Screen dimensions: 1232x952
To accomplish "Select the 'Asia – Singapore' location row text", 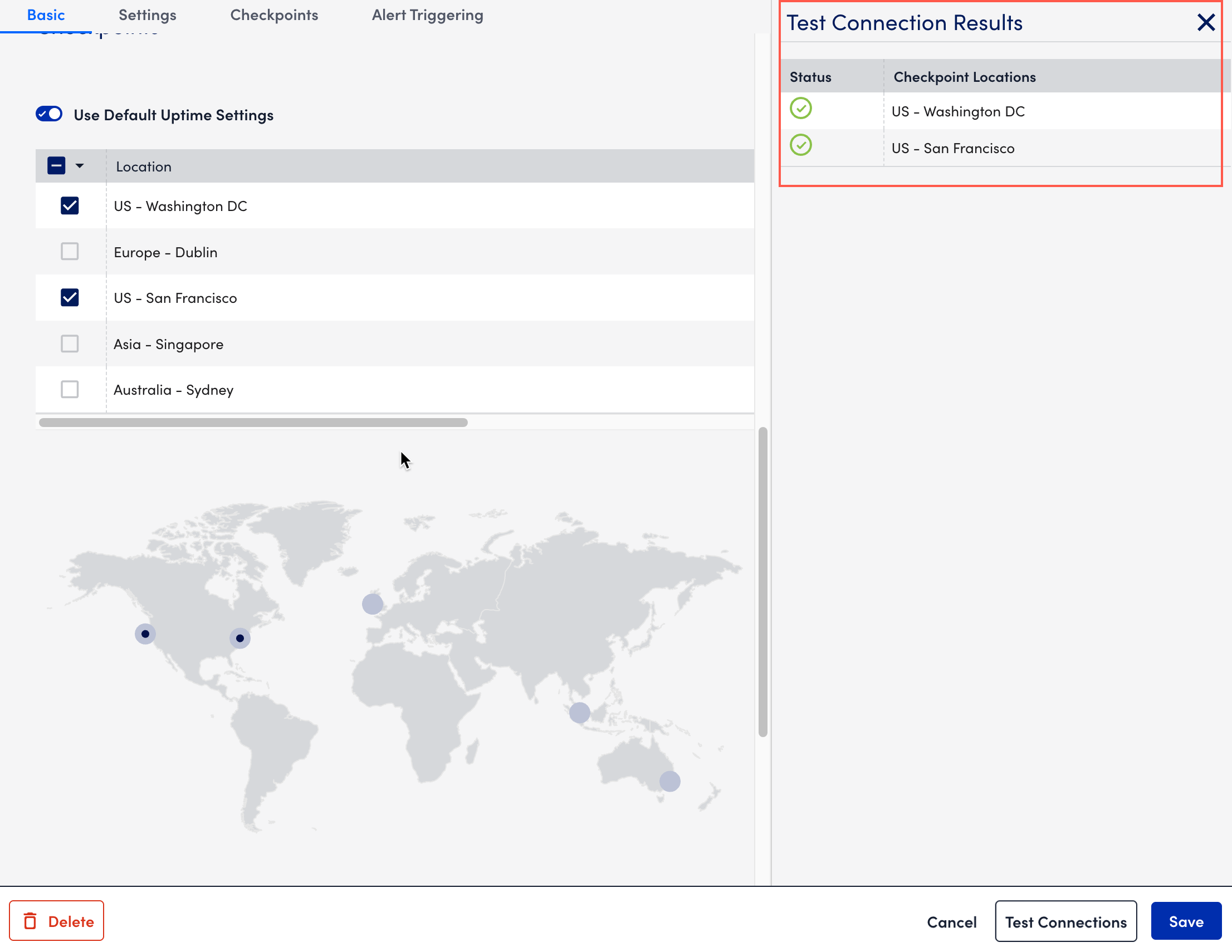I will [169, 344].
